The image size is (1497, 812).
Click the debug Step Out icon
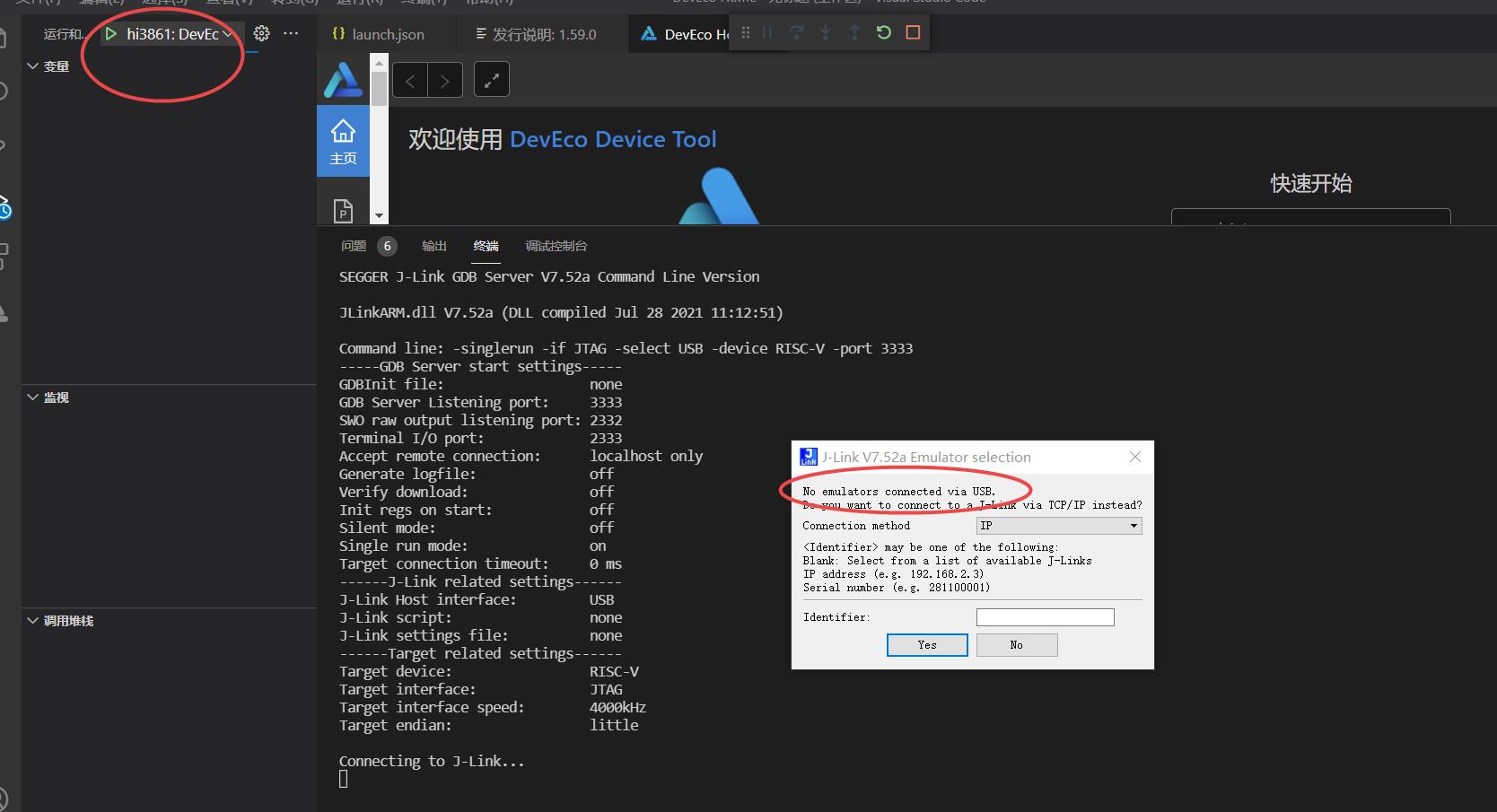tap(854, 32)
